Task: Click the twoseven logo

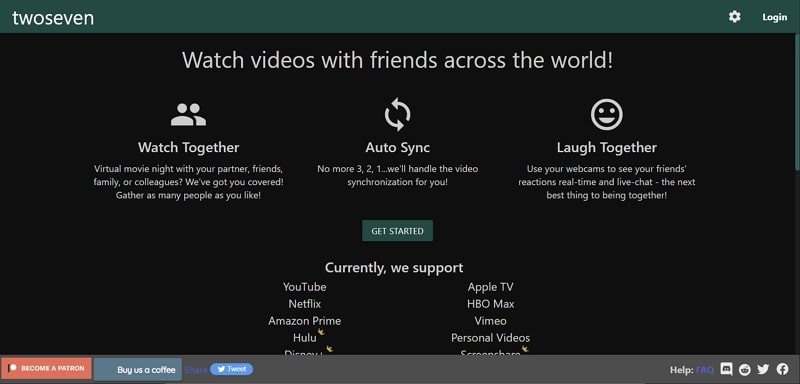Action: pos(53,17)
